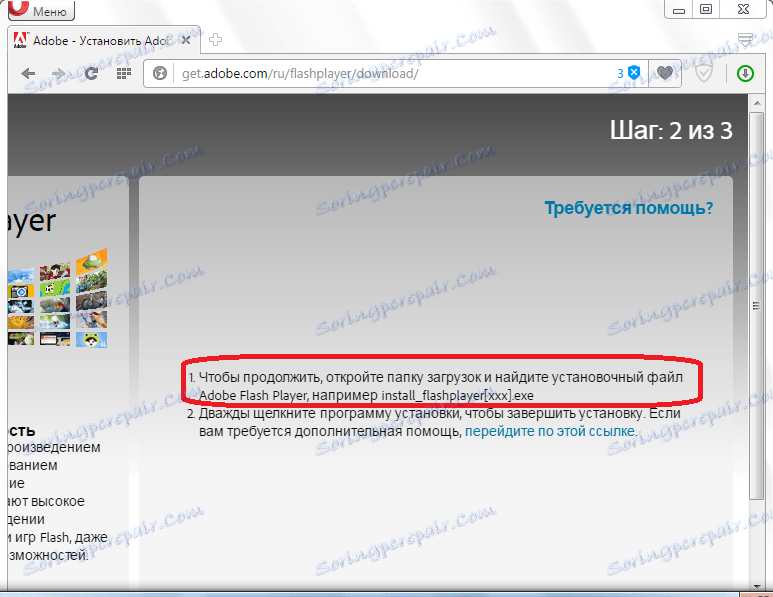
Task: Click the site info globe icon
Action: point(160,73)
